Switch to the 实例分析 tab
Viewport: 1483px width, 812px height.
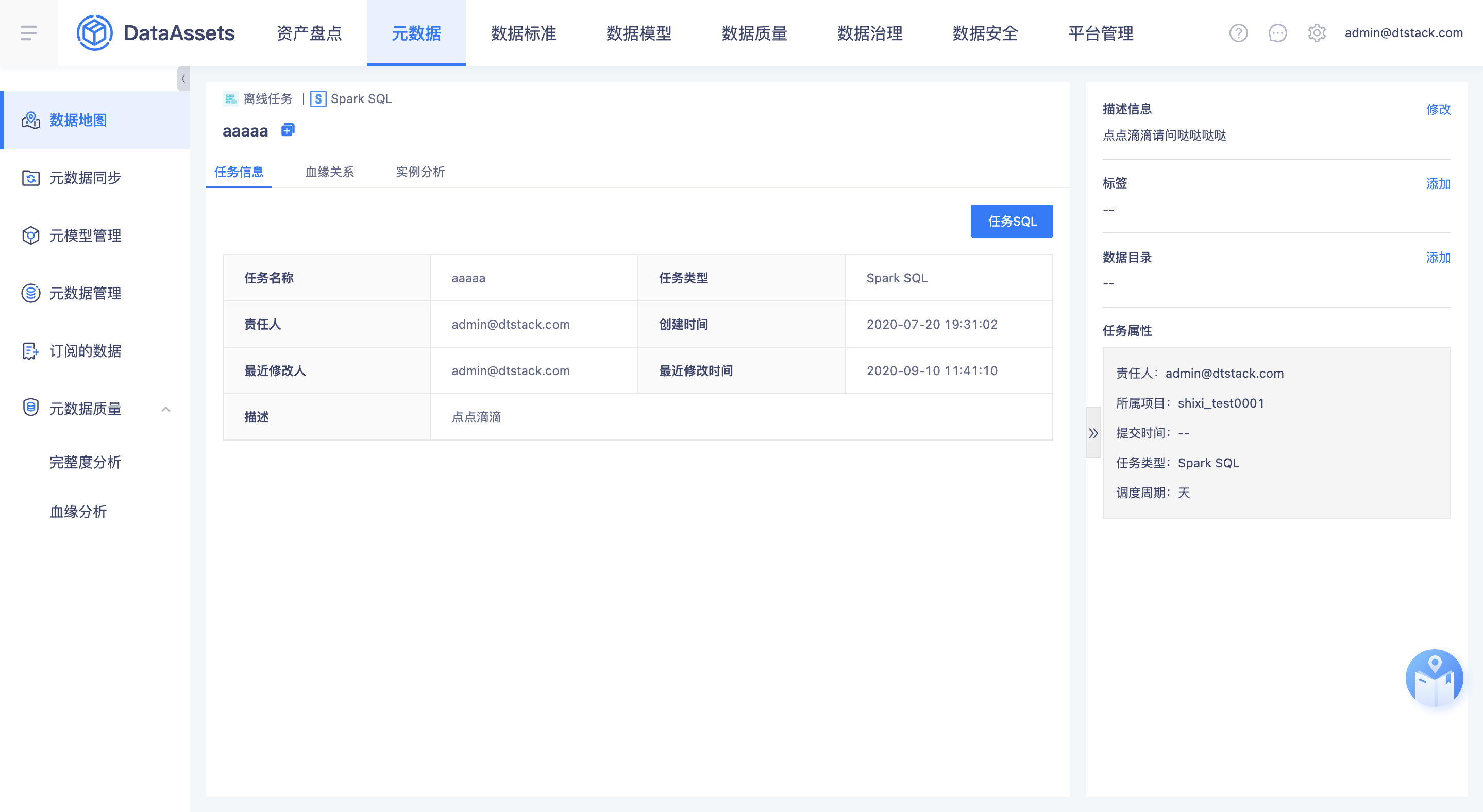[x=420, y=172]
